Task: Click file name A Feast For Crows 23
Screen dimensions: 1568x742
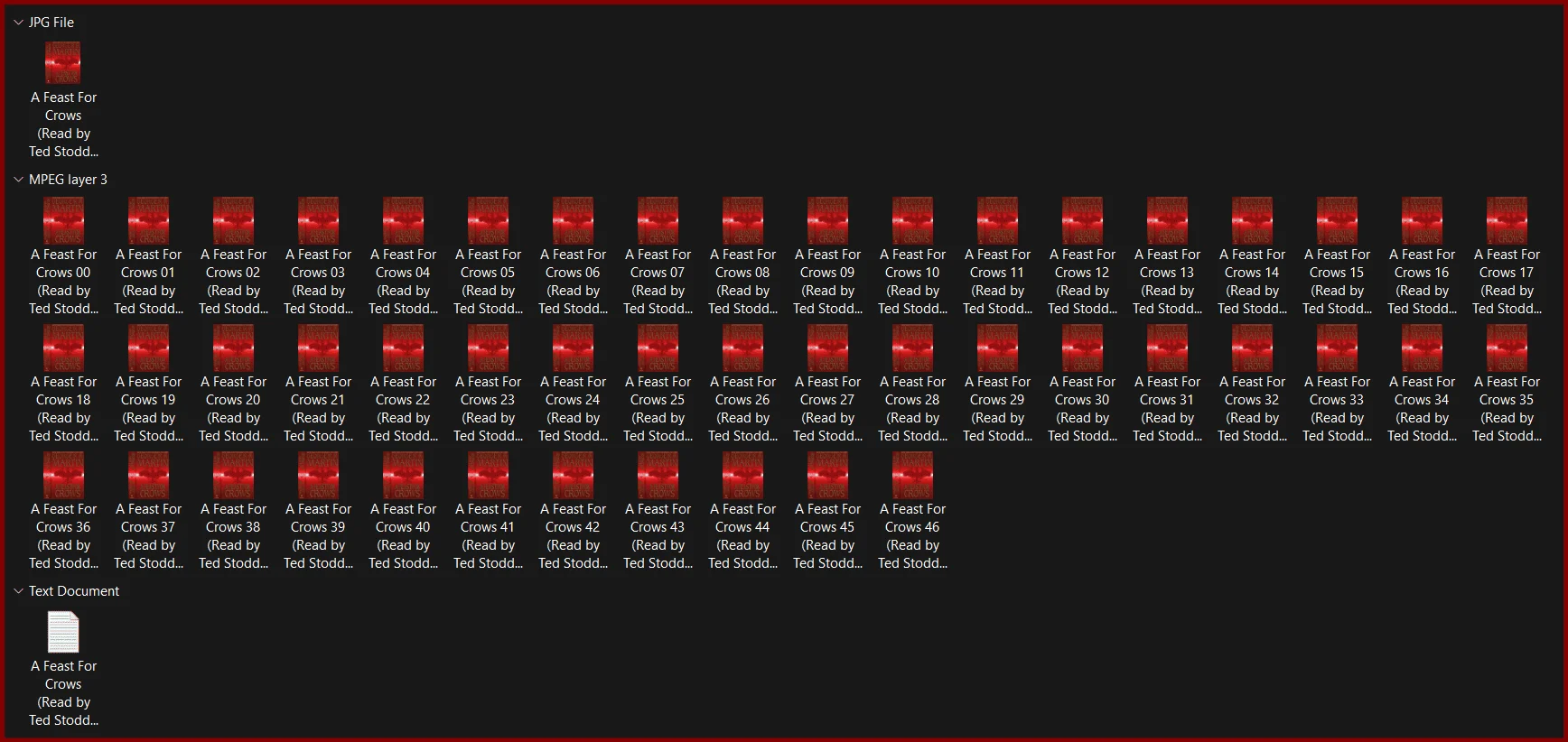Action: [488, 409]
